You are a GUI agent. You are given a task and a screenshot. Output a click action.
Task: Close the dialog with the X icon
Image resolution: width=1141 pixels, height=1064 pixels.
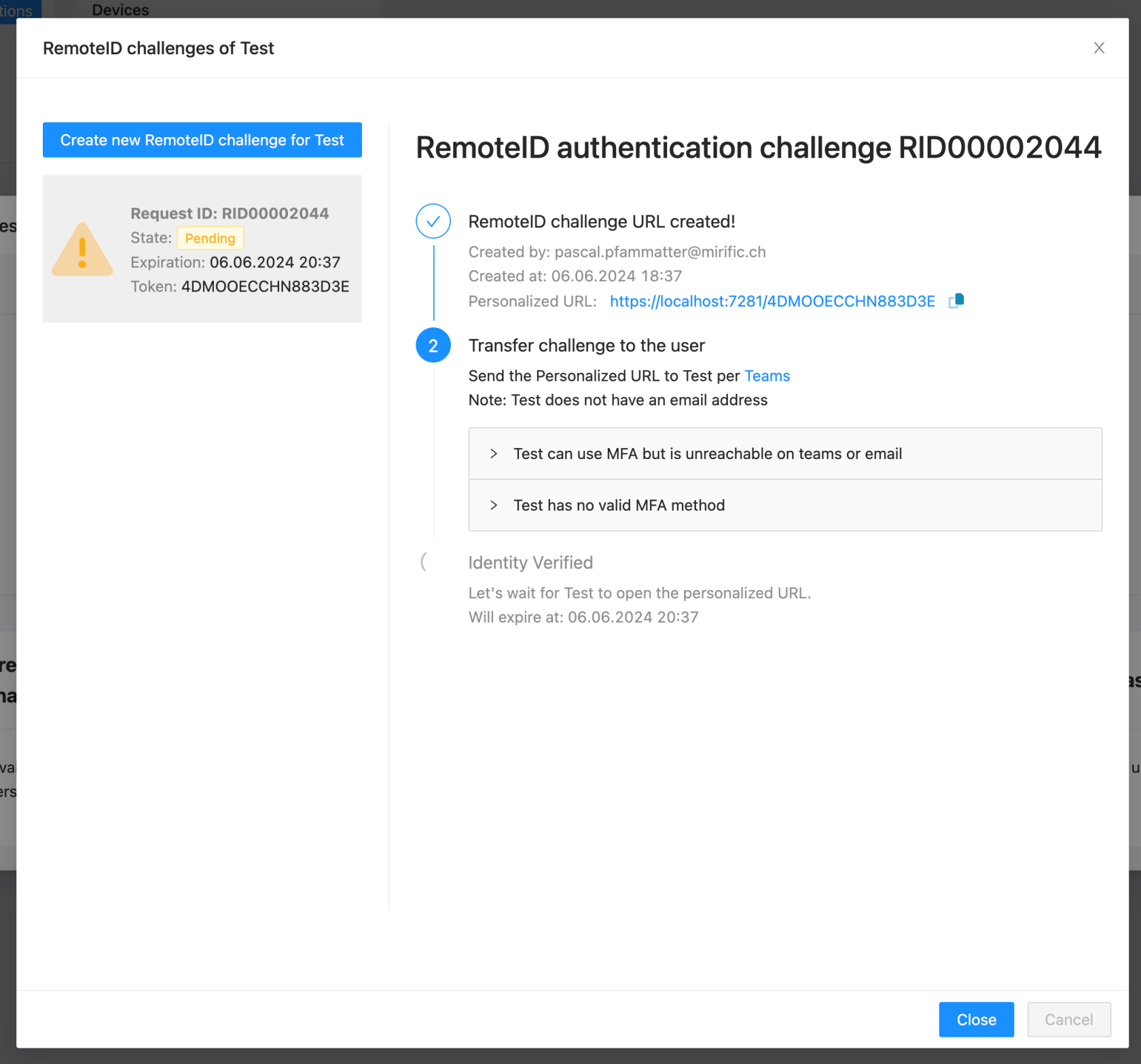click(x=1098, y=48)
